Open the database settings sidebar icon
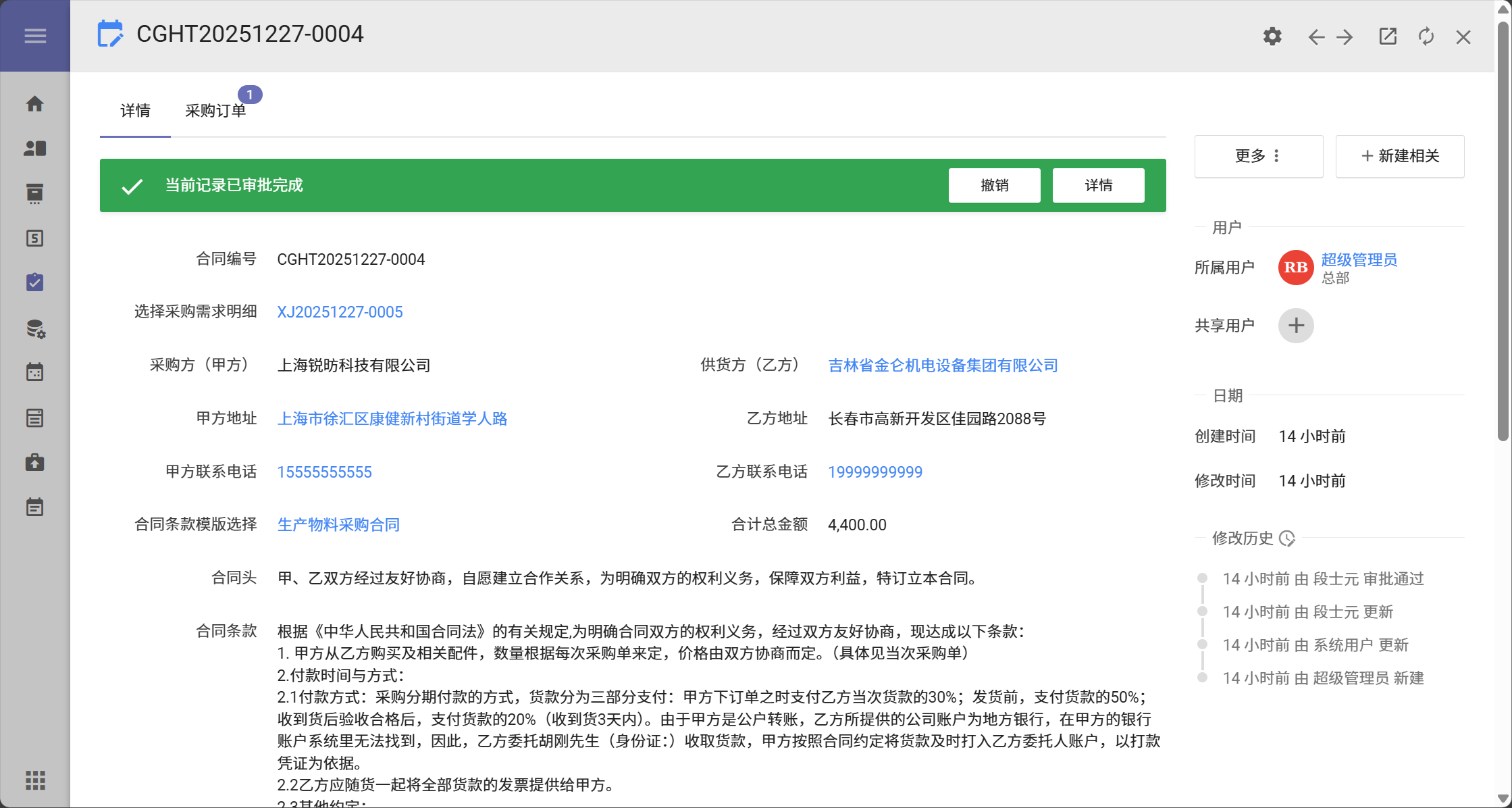 coord(35,328)
